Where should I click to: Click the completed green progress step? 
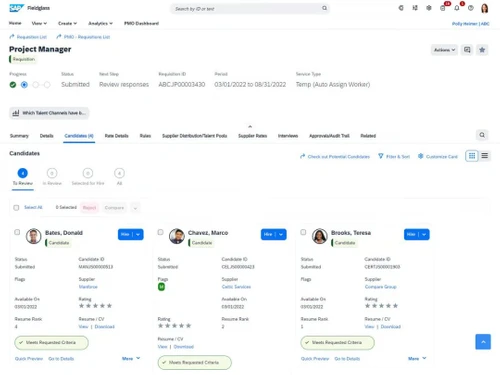[x=13, y=85]
